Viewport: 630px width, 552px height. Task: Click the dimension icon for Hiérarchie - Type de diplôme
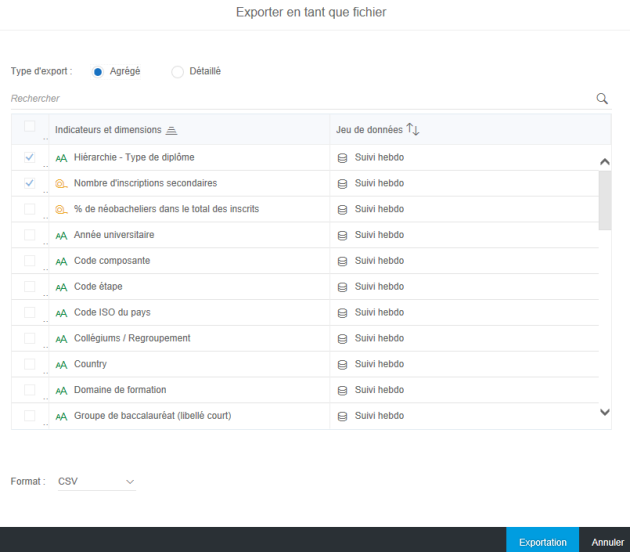click(x=61, y=158)
